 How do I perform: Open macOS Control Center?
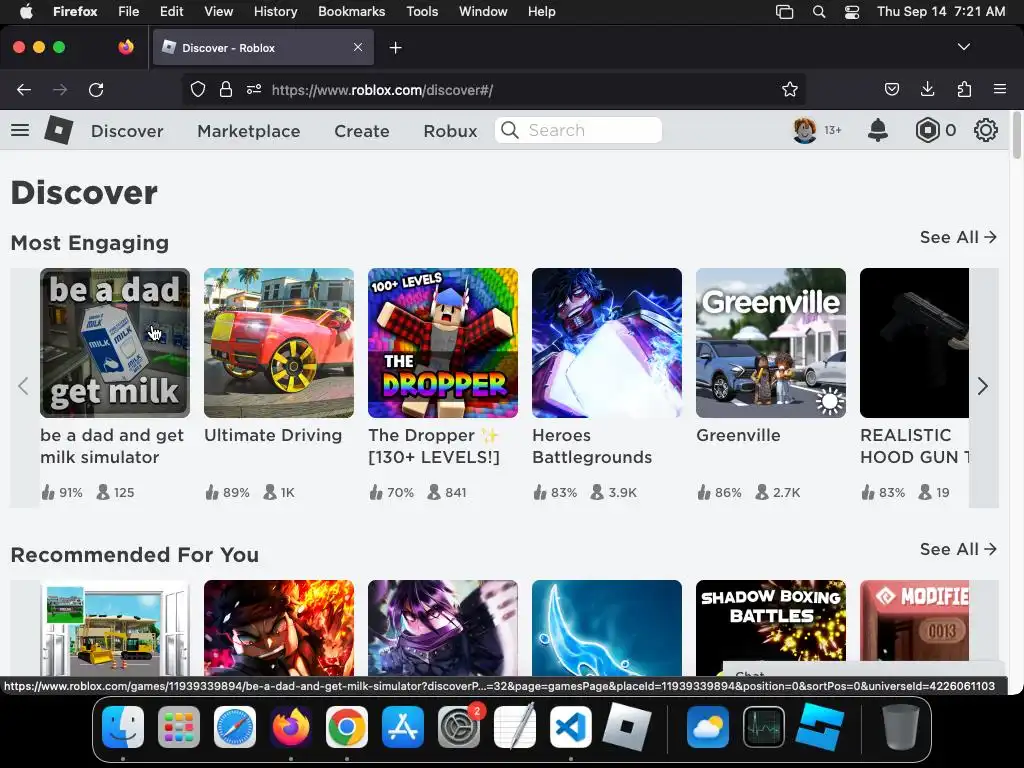(x=852, y=11)
